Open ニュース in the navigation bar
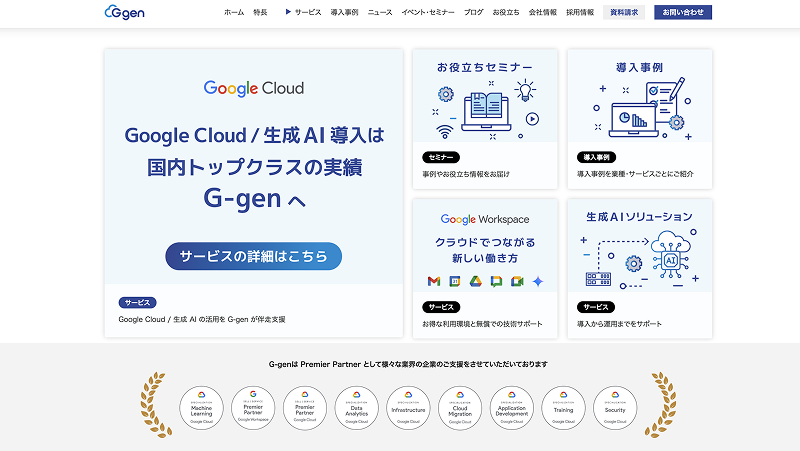Image resolution: width=800 pixels, height=451 pixels. tap(380, 12)
